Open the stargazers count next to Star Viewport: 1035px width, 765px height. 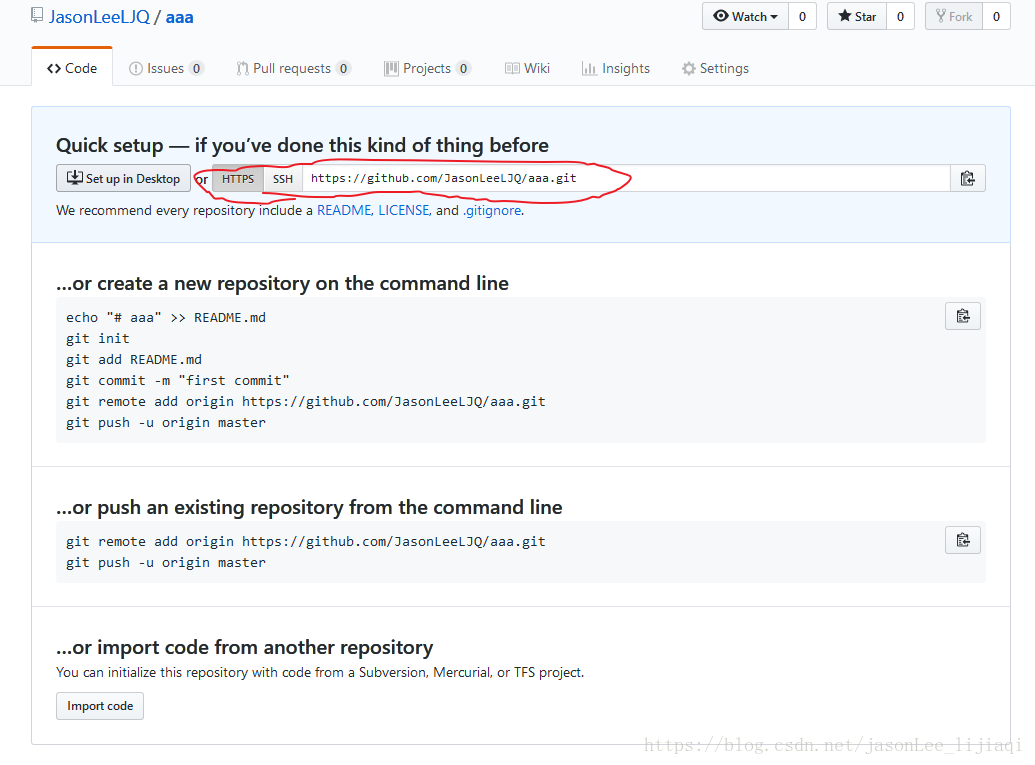[900, 17]
